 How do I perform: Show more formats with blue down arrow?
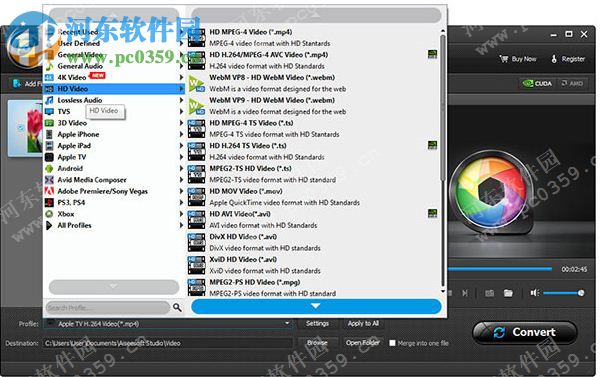click(316, 306)
